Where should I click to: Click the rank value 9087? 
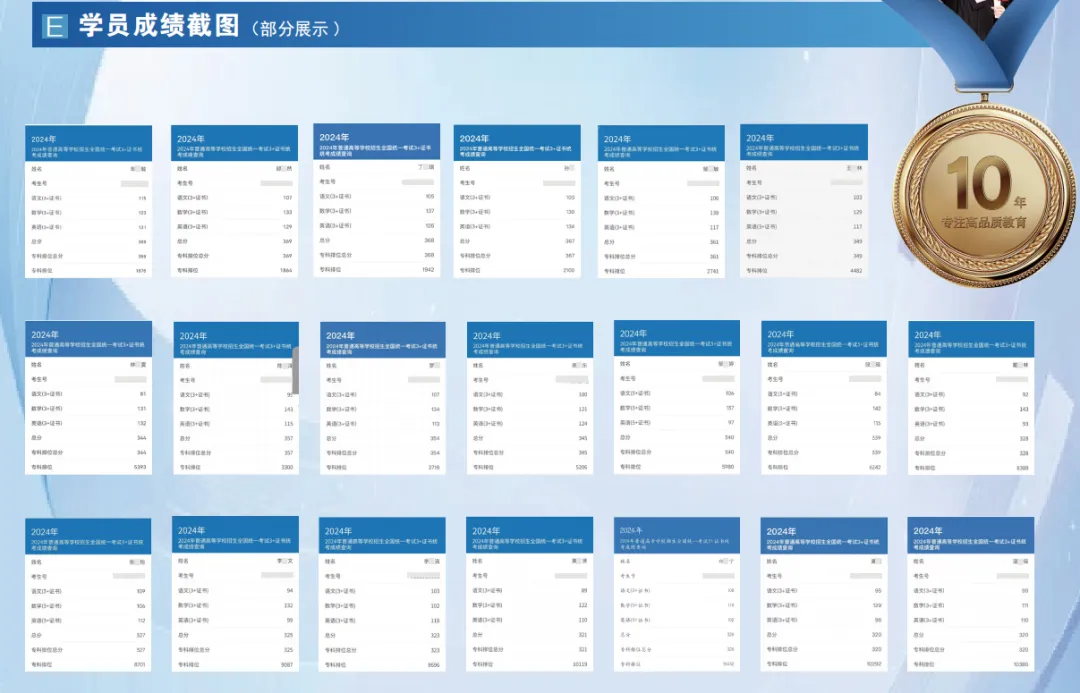[287, 665]
